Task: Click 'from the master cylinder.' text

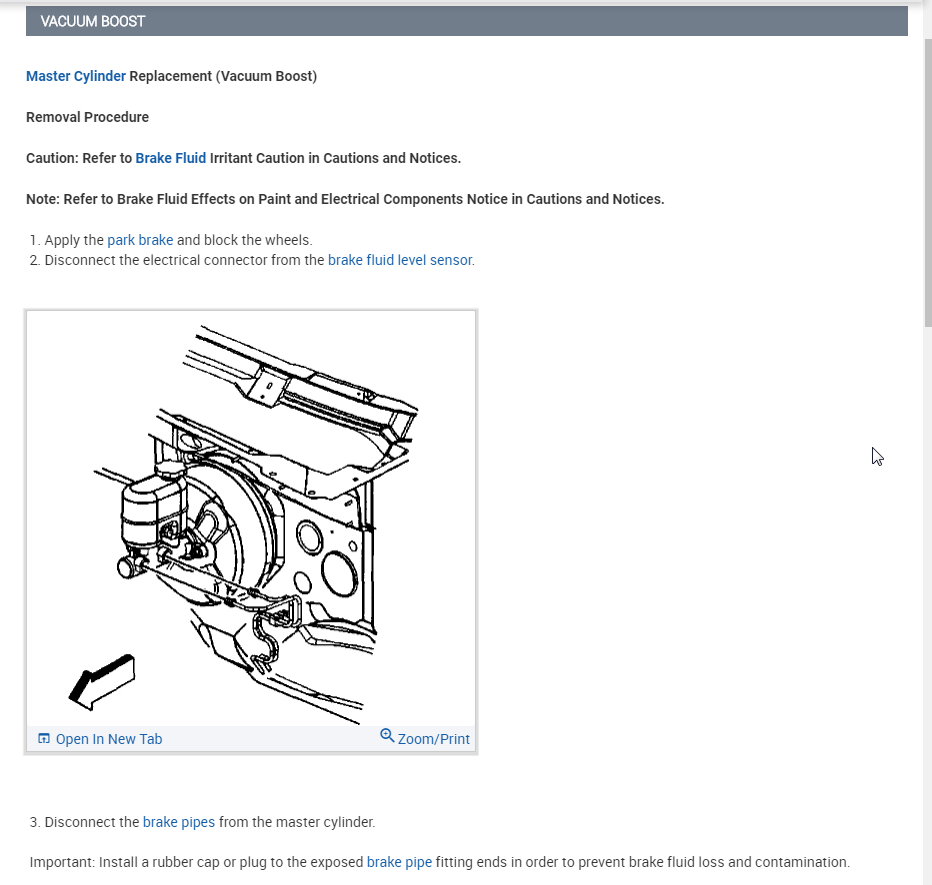Action: click(297, 822)
